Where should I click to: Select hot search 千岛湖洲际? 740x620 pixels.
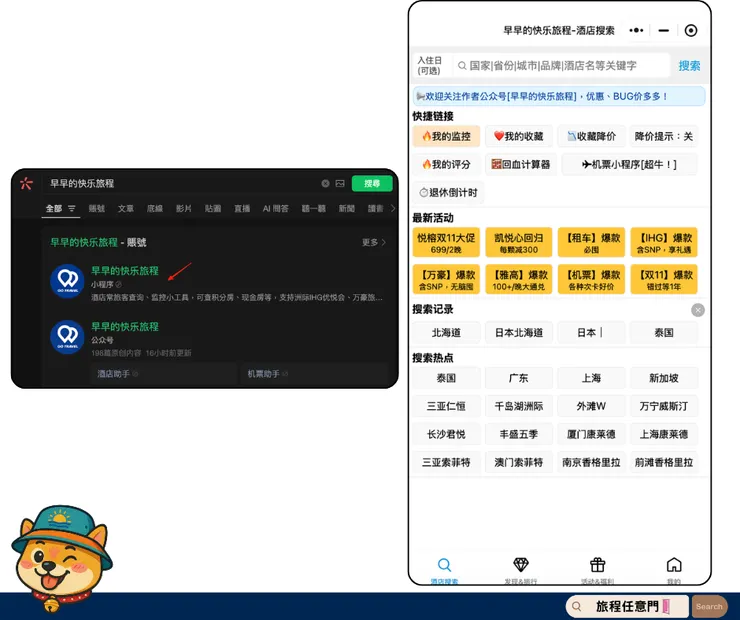[519, 406]
